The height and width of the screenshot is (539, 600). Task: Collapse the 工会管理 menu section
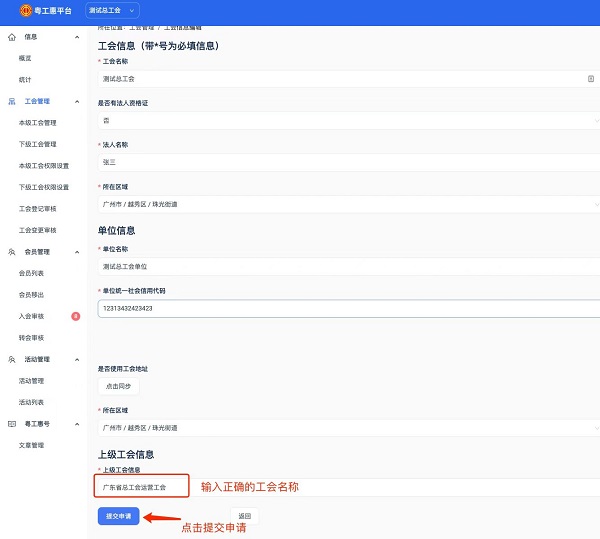(77, 101)
